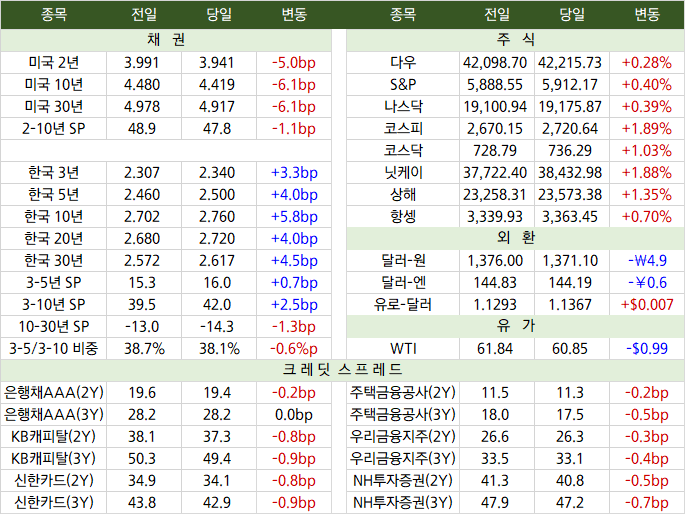Click the +3.3bp change value

294,173
